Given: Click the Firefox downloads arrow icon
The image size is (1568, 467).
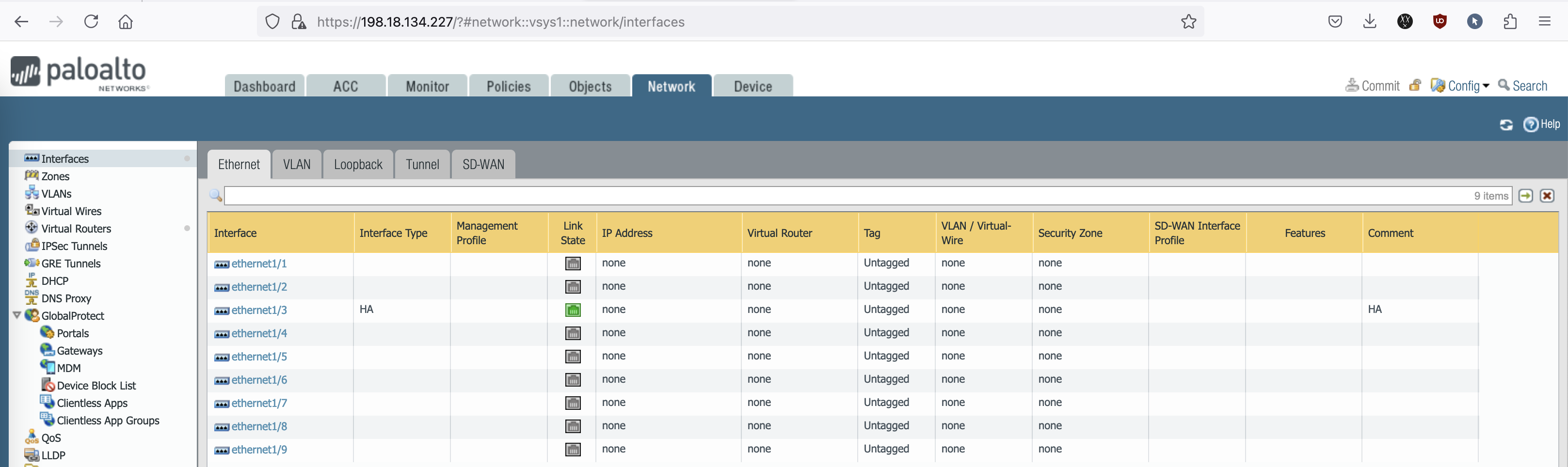Looking at the screenshot, I should [1370, 22].
